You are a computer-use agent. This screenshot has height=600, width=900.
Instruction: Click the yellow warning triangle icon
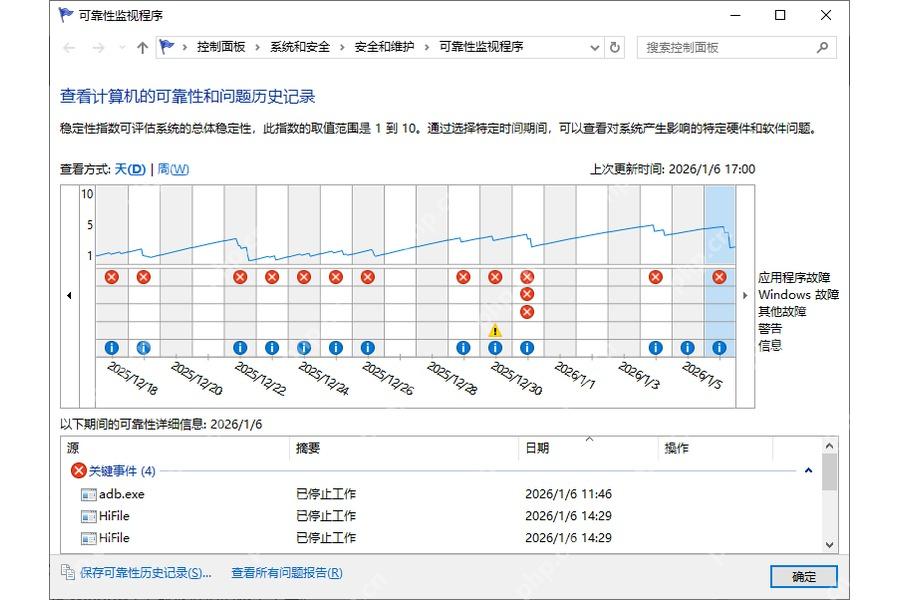[x=495, y=330]
